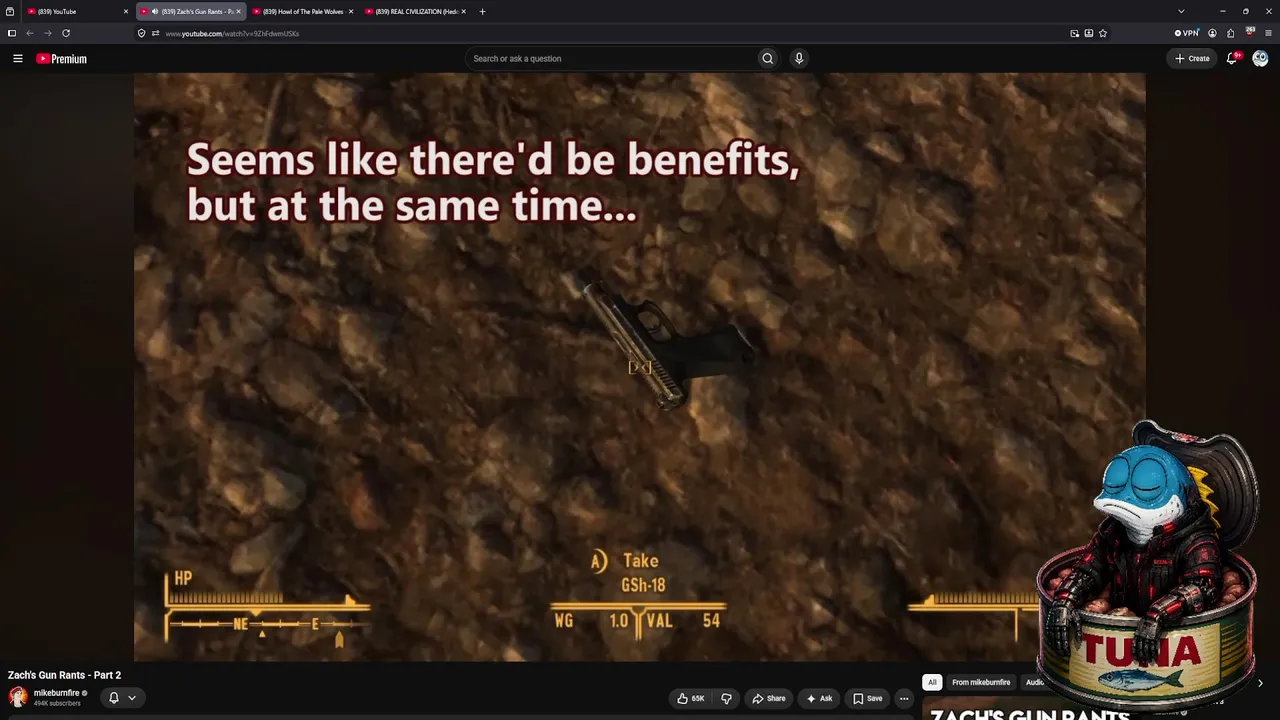Toggle the browser VPN button
The image size is (1280, 720).
[1186, 33]
